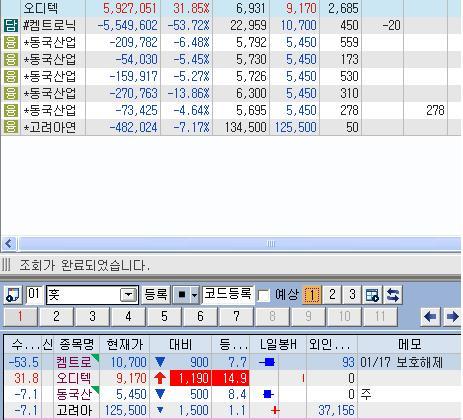
Task: Click the 융 badge beside 고려아연
Action: click(11, 127)
